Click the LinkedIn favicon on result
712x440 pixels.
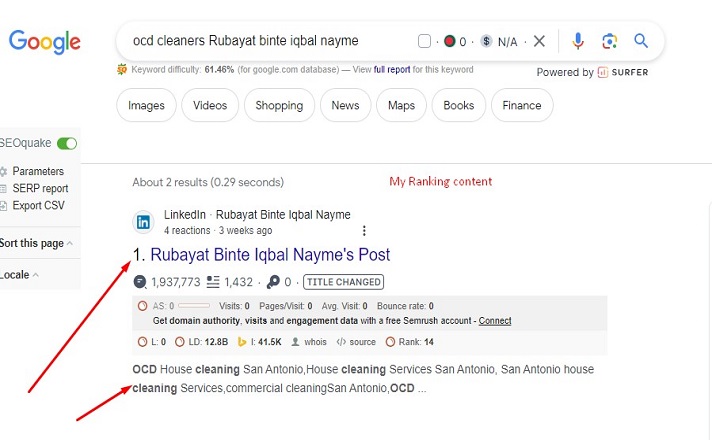(144, 222)
